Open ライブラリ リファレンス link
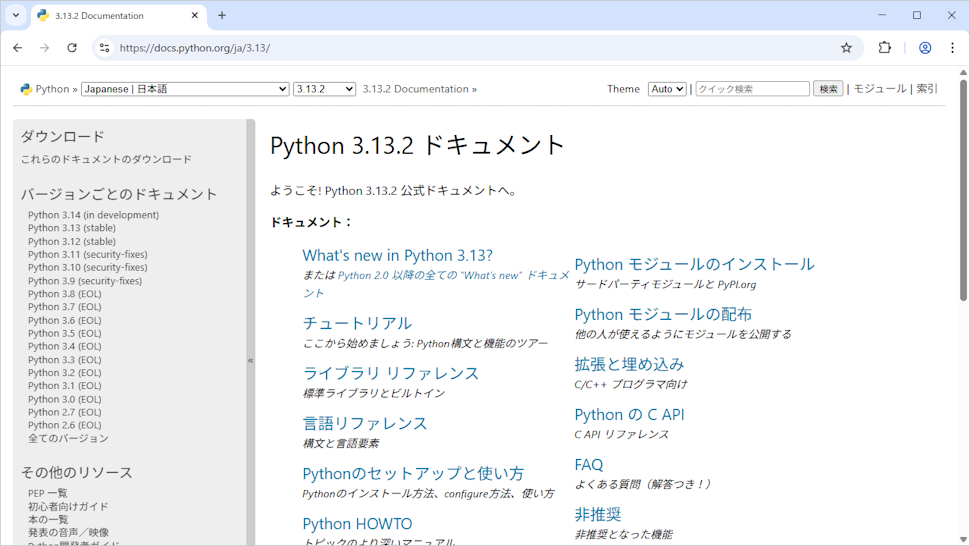 click(390, 373)
